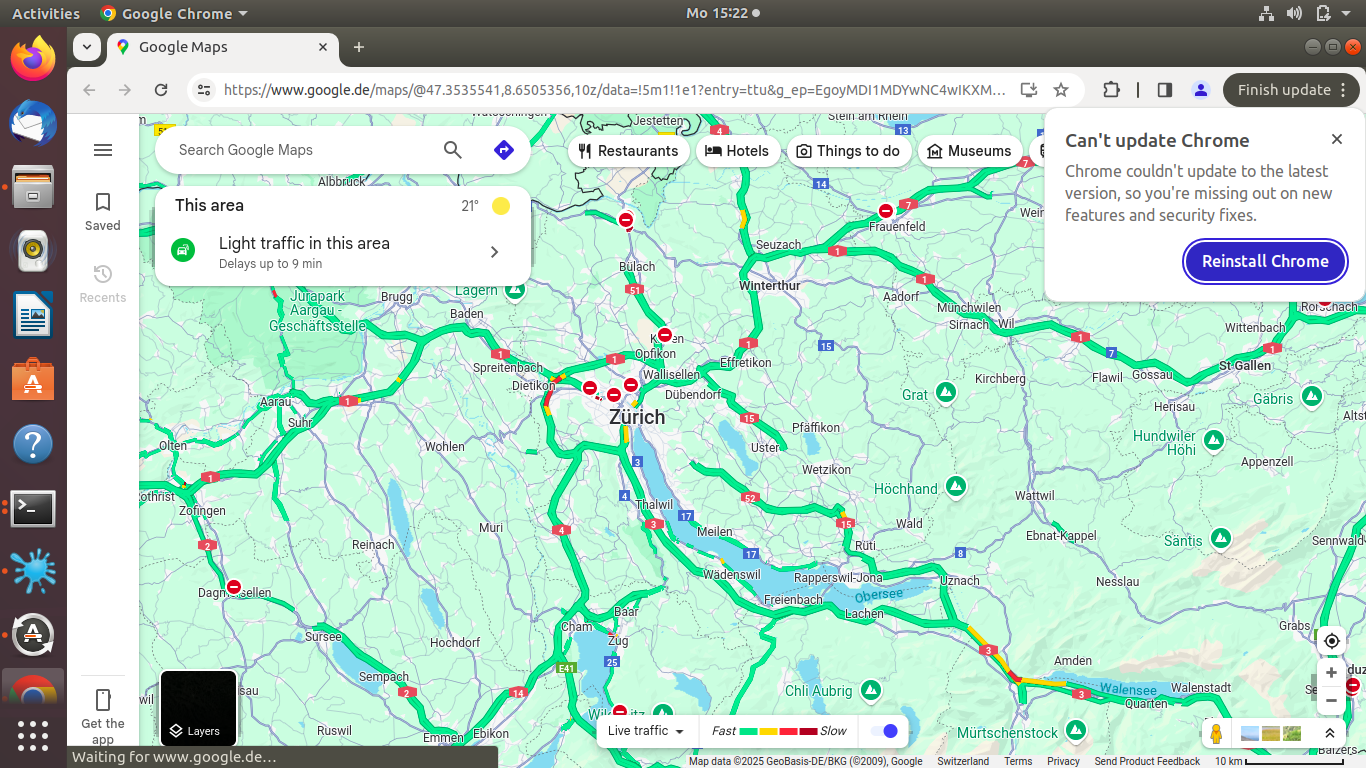The image size is (1366, 768).
Task: Click Get the app phone icon
Action: click(103, 700)
